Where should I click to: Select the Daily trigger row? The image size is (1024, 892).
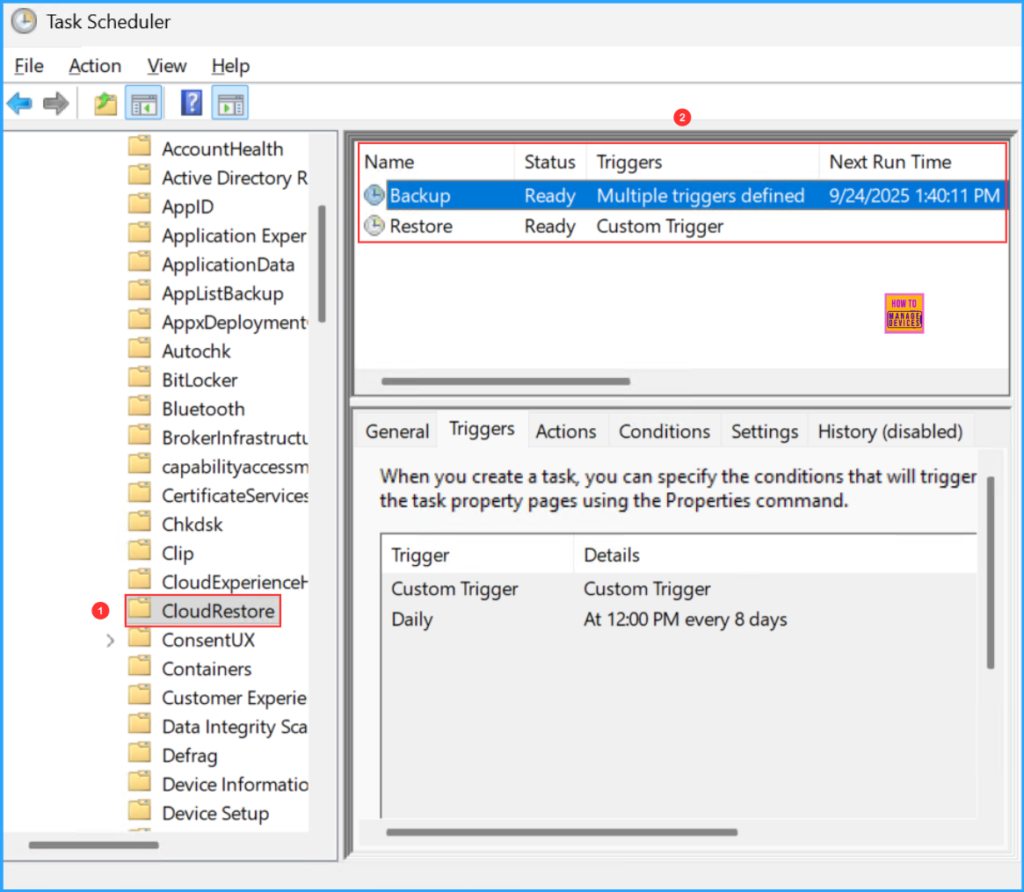[679, 619]
